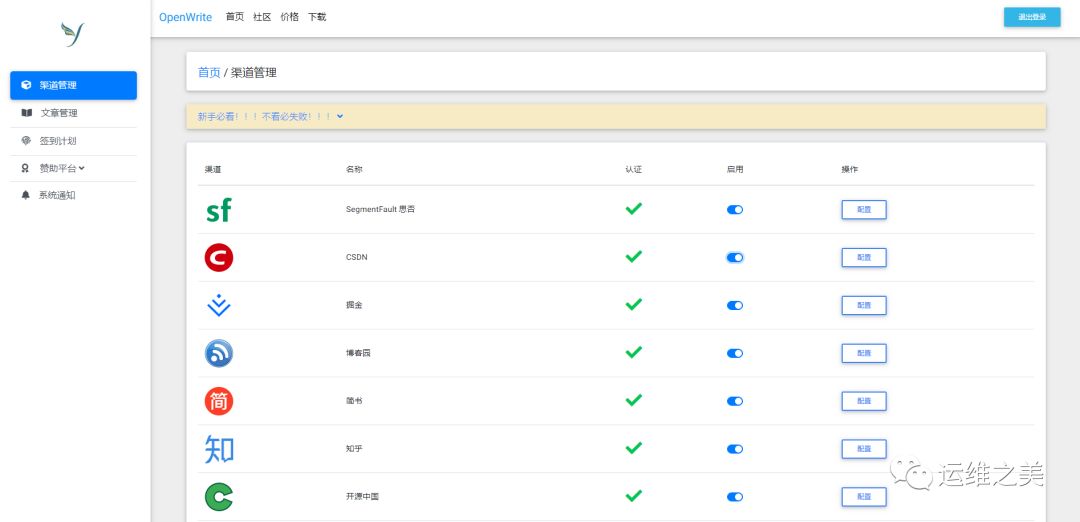This screenshot has height=522, width=1080.
Task: Click the SegmentFault sf channel logo
Action: pos(218,210)
